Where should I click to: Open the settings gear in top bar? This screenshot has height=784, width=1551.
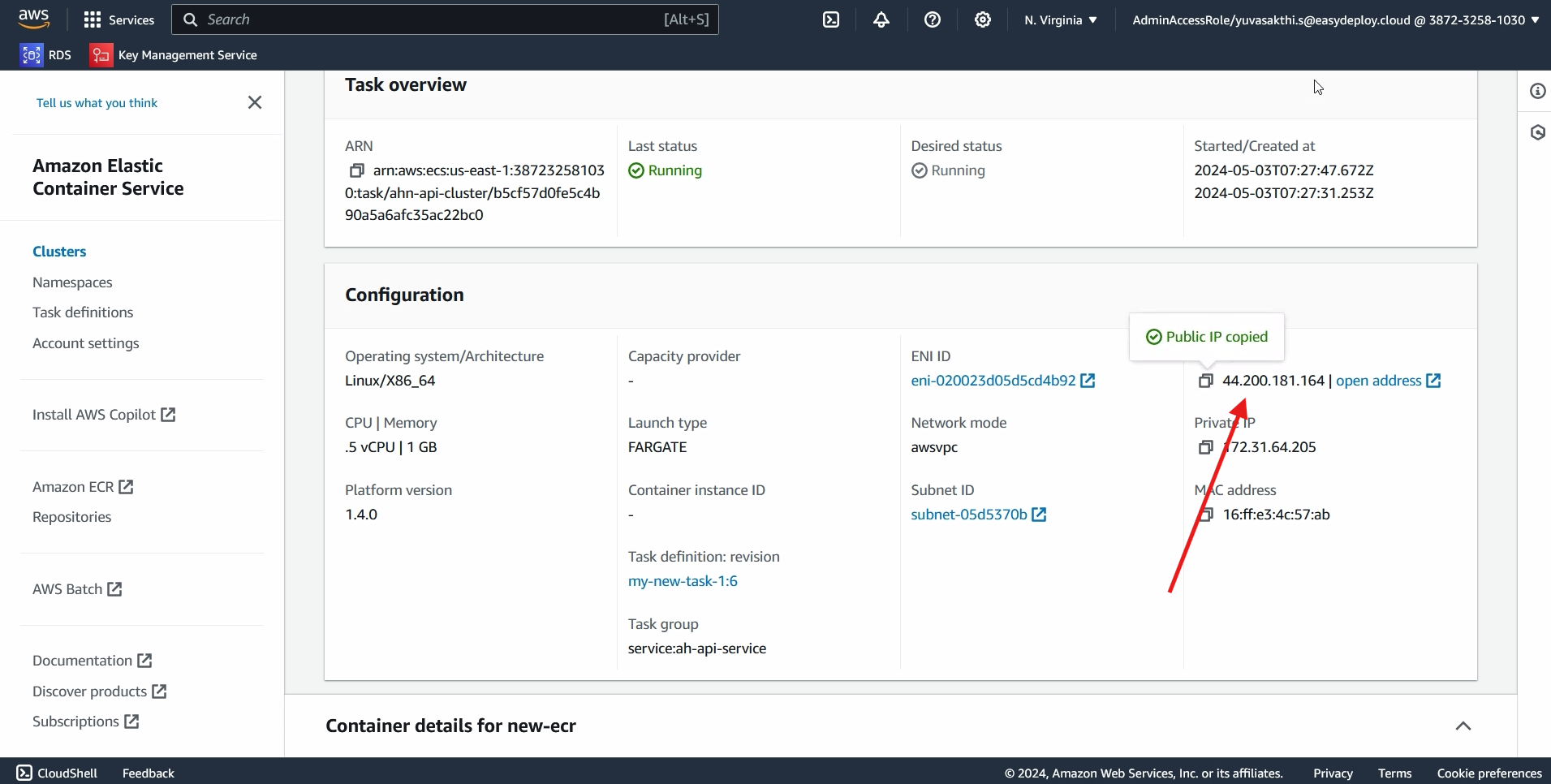[x=983, y=19]
